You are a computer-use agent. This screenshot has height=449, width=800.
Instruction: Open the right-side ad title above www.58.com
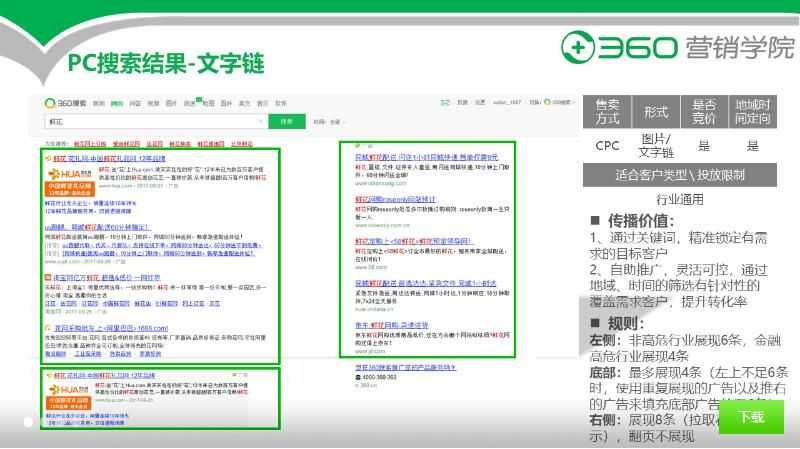pyautogui.click(x=413, y=241)
